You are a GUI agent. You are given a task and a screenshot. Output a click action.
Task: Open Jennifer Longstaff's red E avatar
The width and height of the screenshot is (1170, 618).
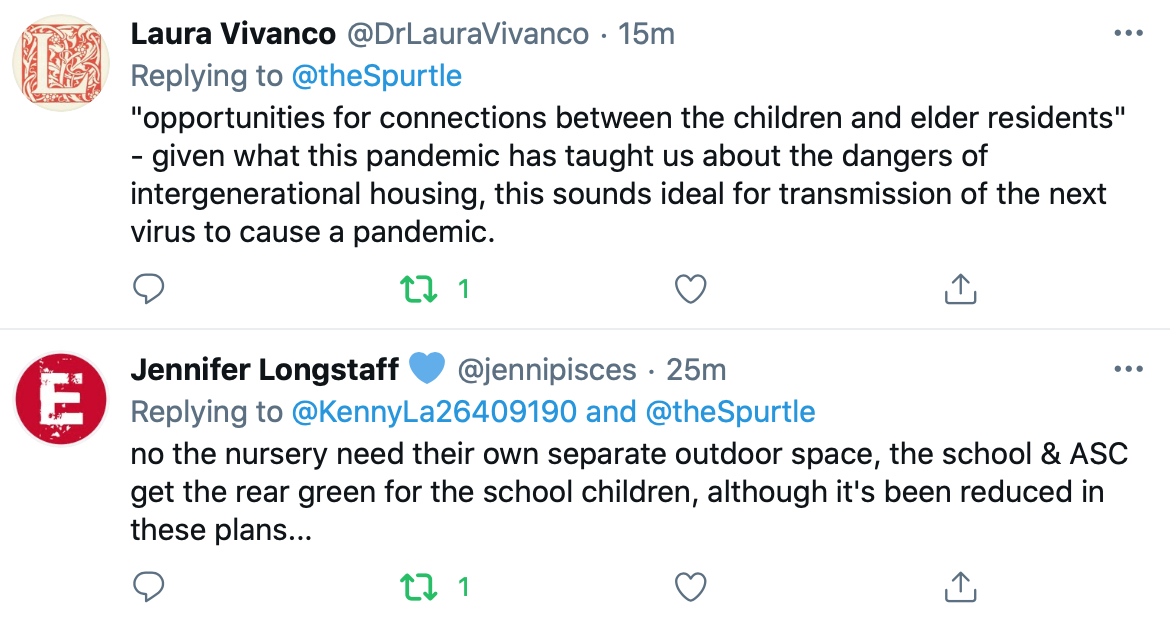tap(61, 399)
